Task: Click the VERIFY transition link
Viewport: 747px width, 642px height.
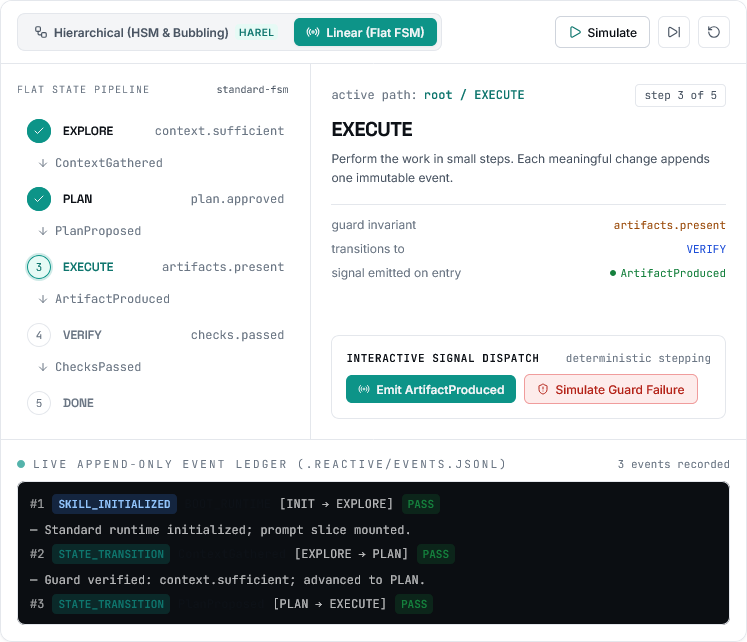Action: (x=706, y=249)
